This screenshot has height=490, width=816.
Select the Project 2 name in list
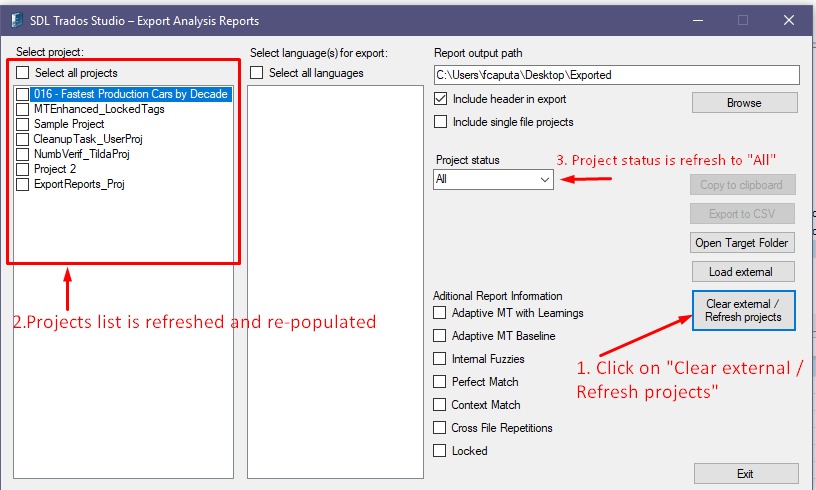pyautogui.click(x=55, y=169)
